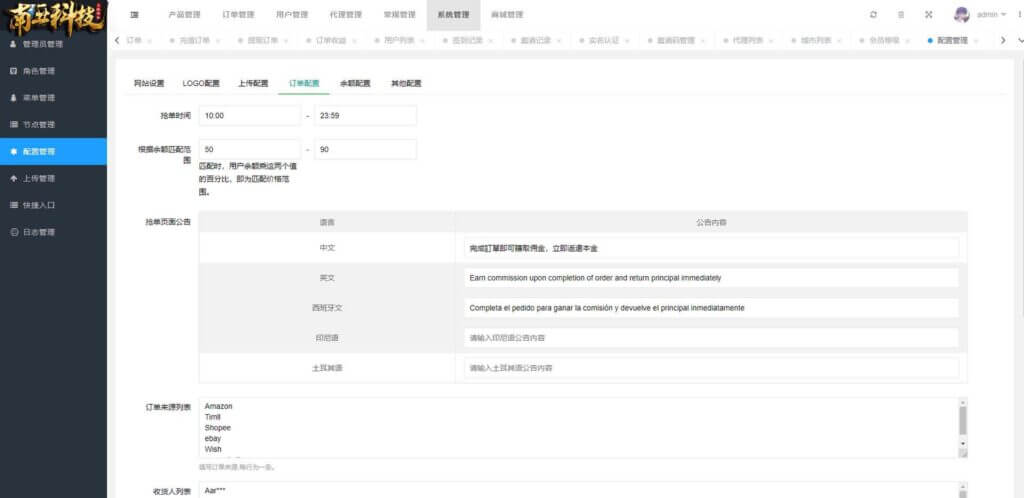Click the 中文 announcement input field

tap(711, 248)
